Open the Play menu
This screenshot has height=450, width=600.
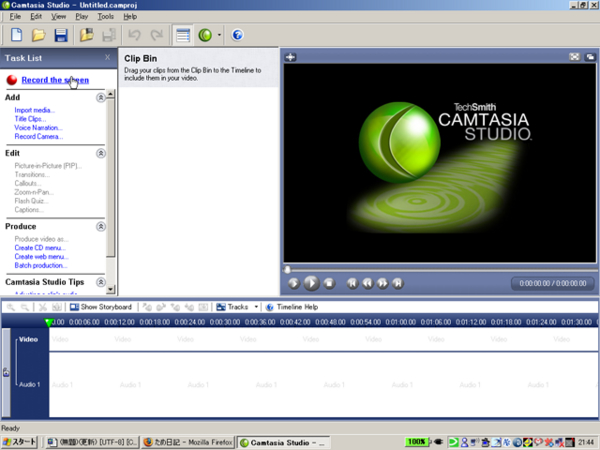click(x=82, y=16)
